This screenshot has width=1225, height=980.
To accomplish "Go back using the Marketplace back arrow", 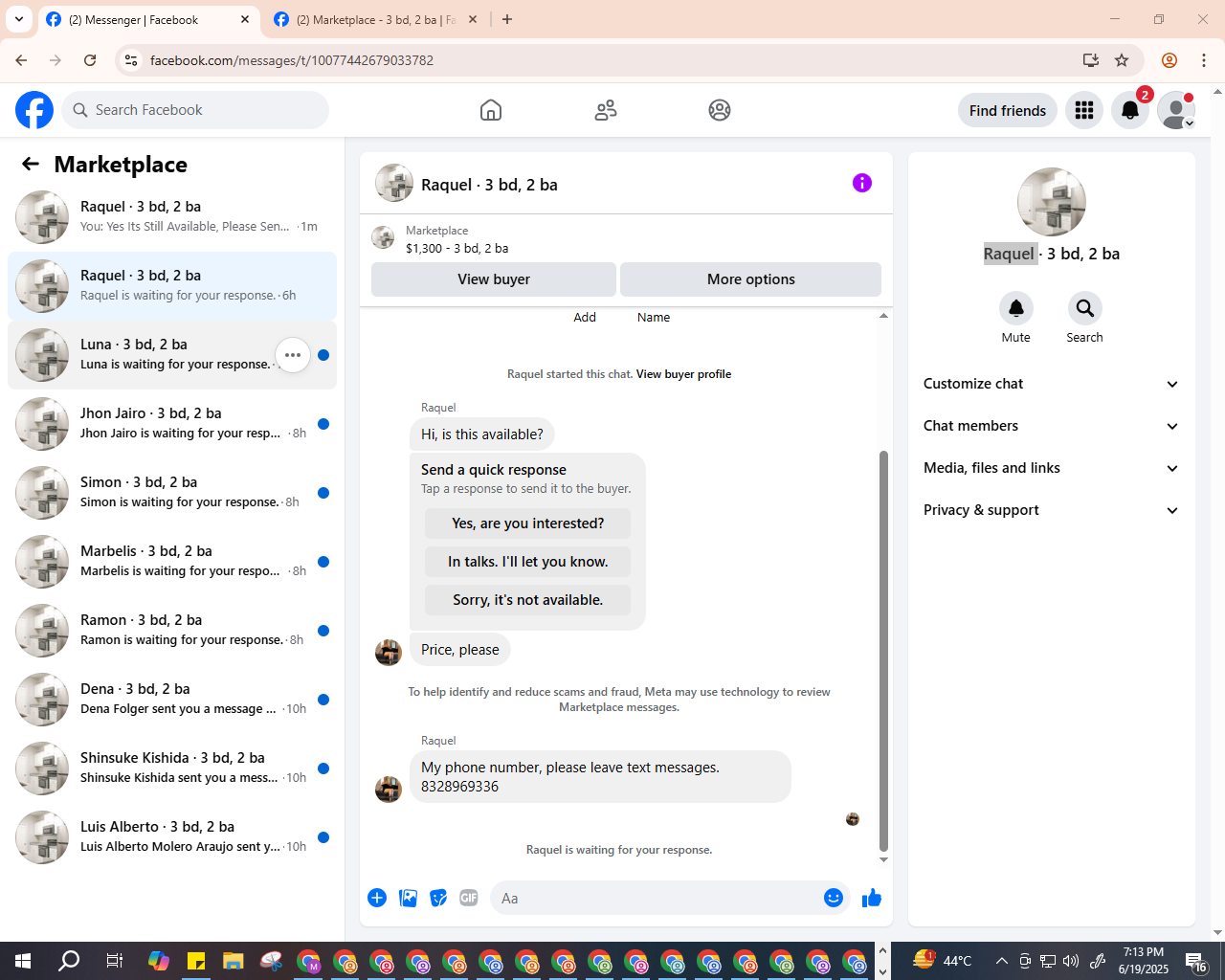I will tap(31, 164).
